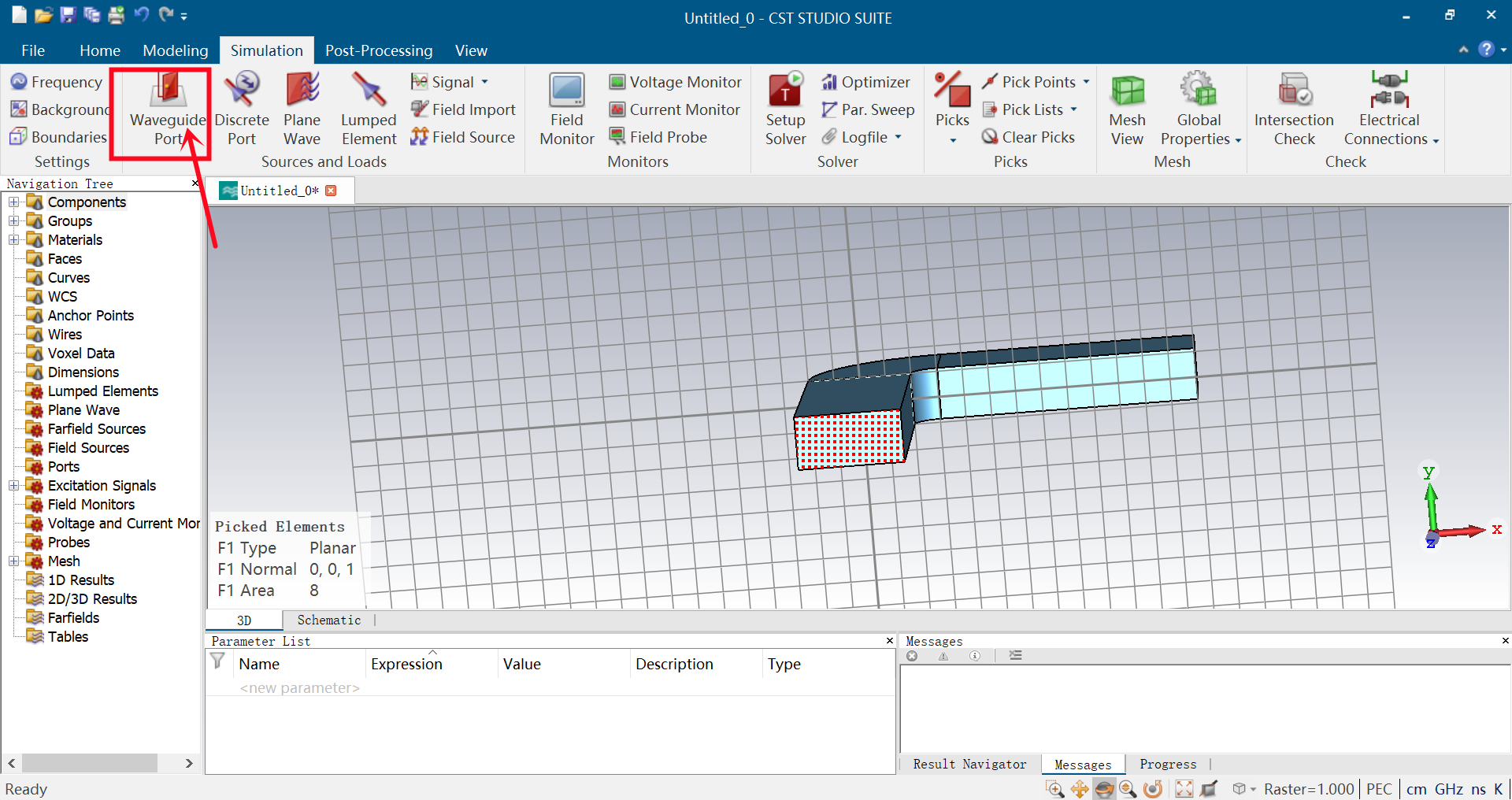Close the Untitled_0 document tab
The height and width of the screenshot is (800, 1512).
332,191
